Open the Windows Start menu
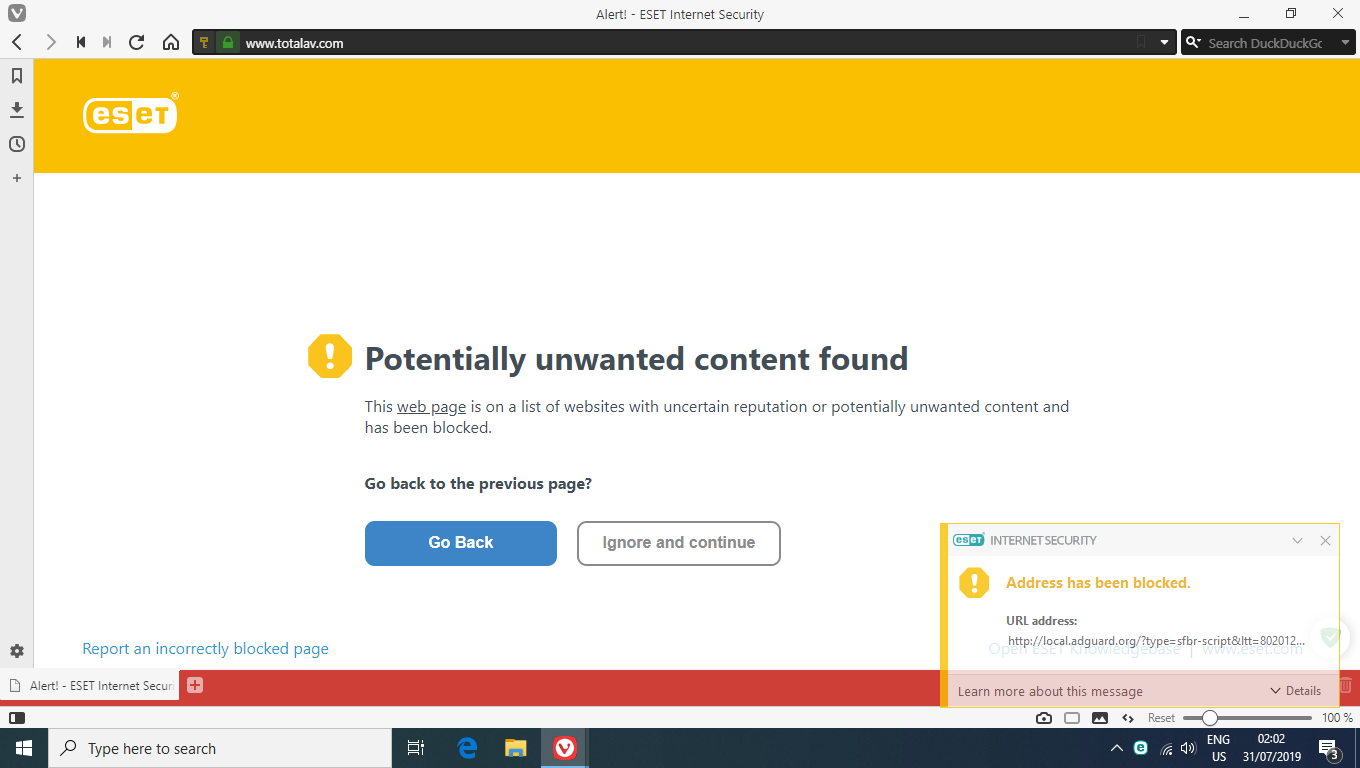 (x=24, y=748)
